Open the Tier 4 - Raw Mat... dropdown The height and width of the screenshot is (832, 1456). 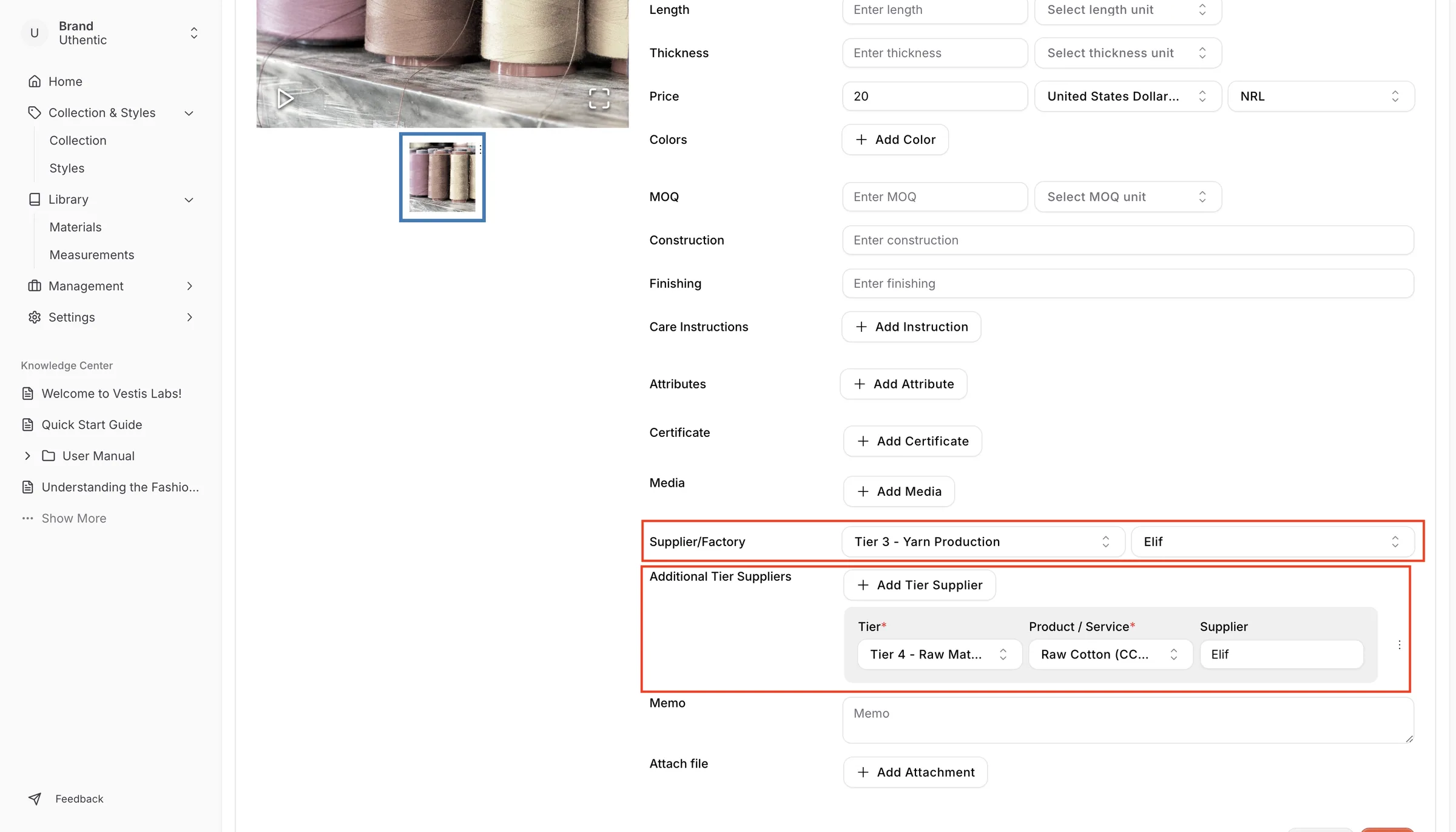click(940, 654)
